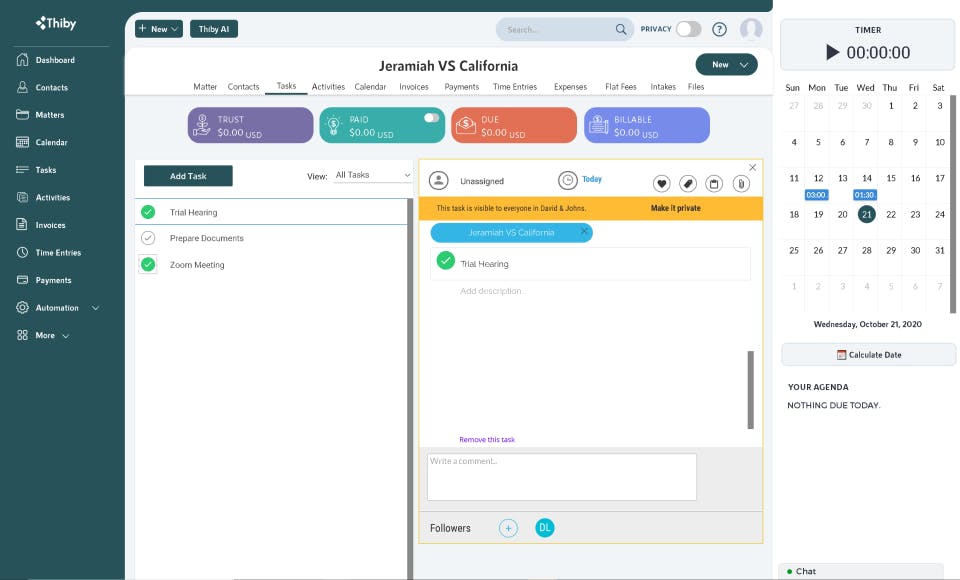Viewport: 960px width, 580px height.
Task: Select October 21 on calendar
Action: [866, 214]
